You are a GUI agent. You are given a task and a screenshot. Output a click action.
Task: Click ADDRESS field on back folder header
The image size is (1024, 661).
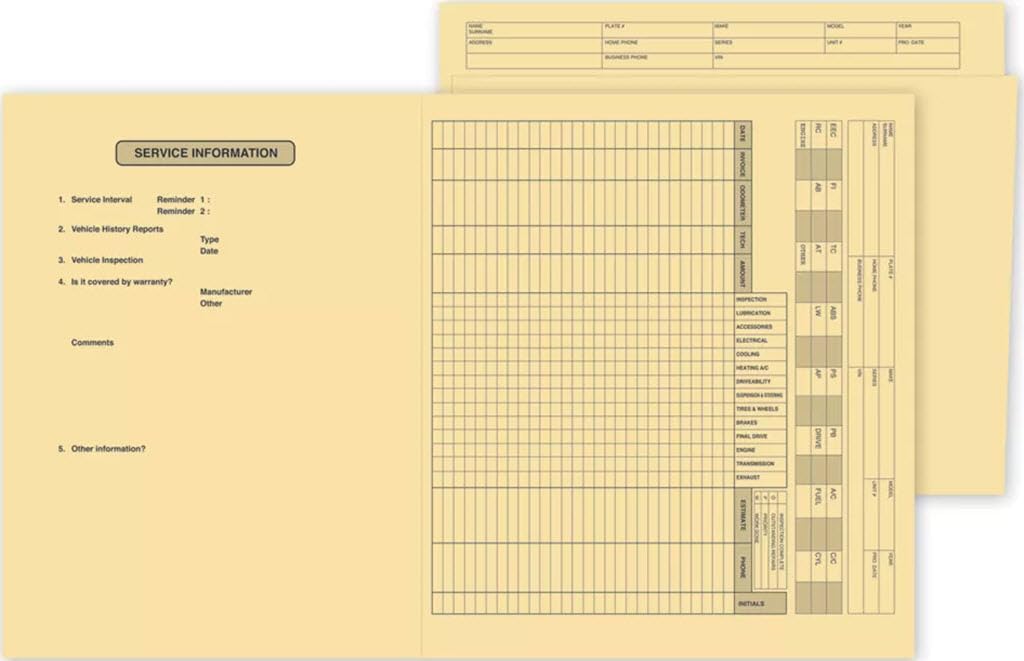point(534,45)
